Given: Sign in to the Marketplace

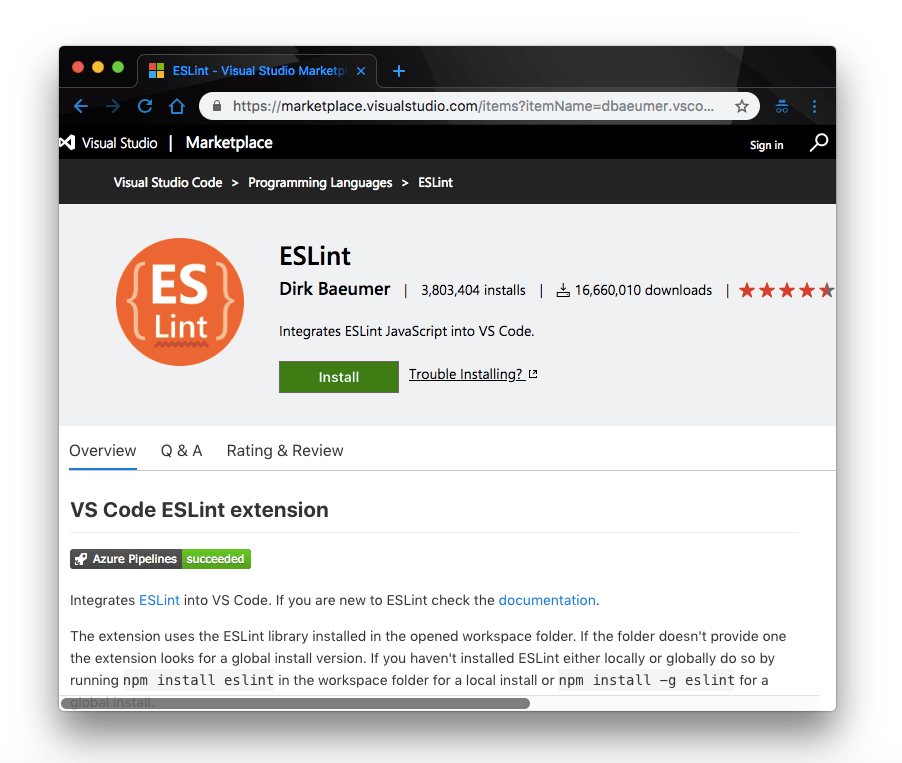Looking at the screenshot, I should tap(766, 145).
